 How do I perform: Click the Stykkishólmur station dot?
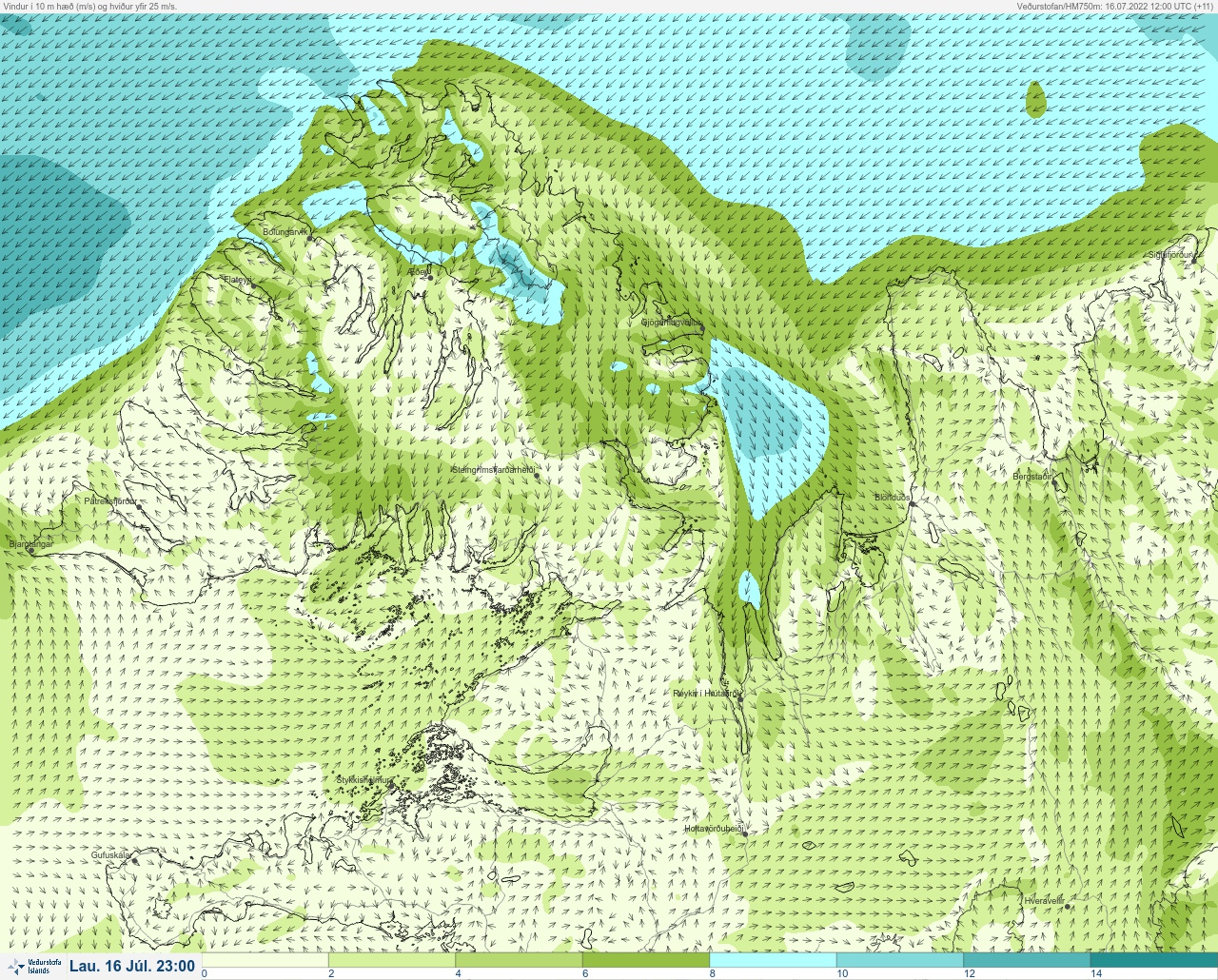coord(393,784)
